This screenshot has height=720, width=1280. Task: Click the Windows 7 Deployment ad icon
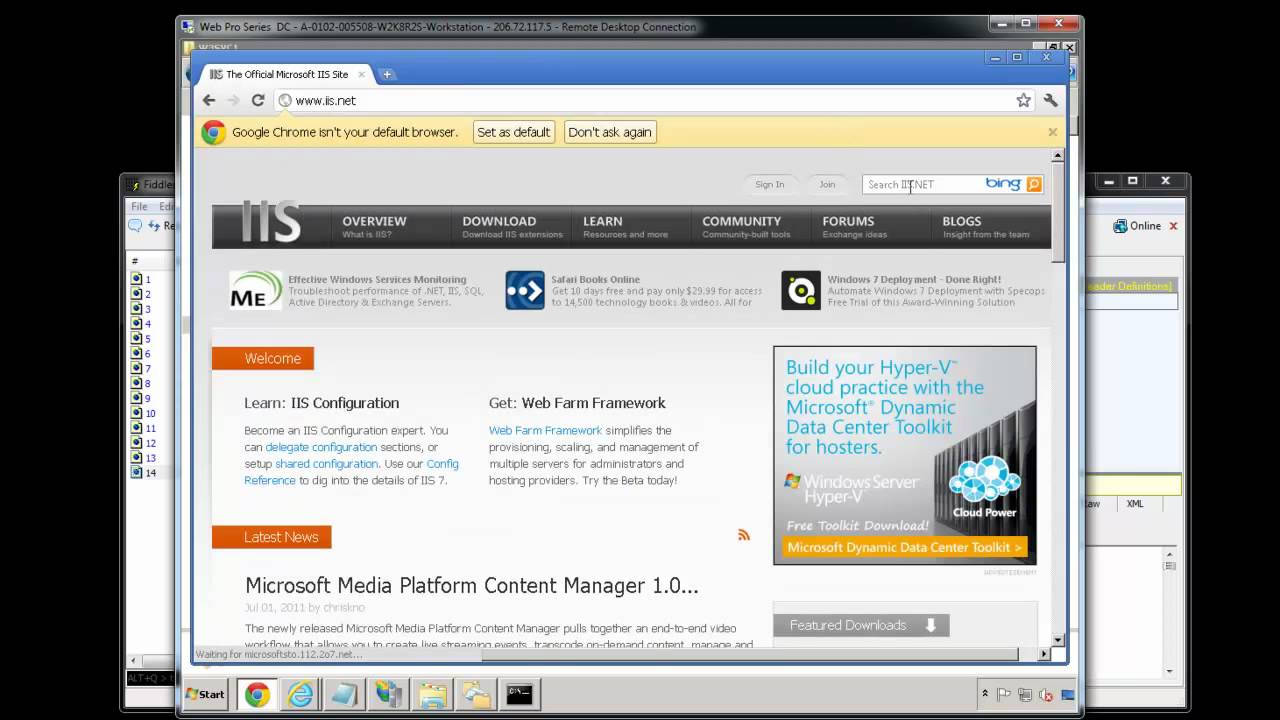pos(801,290)
